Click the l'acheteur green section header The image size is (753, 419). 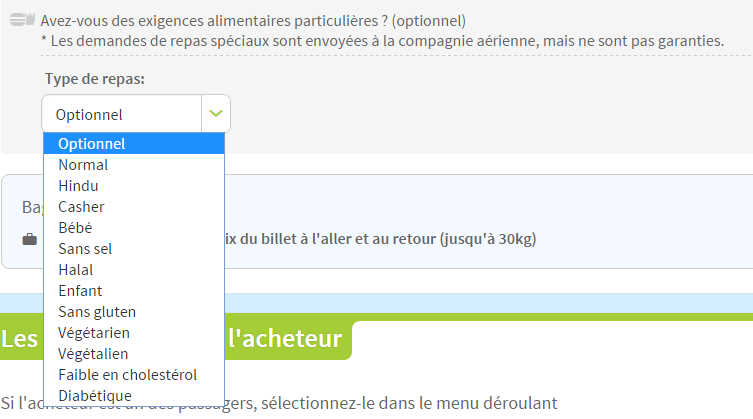pos(285,339)
